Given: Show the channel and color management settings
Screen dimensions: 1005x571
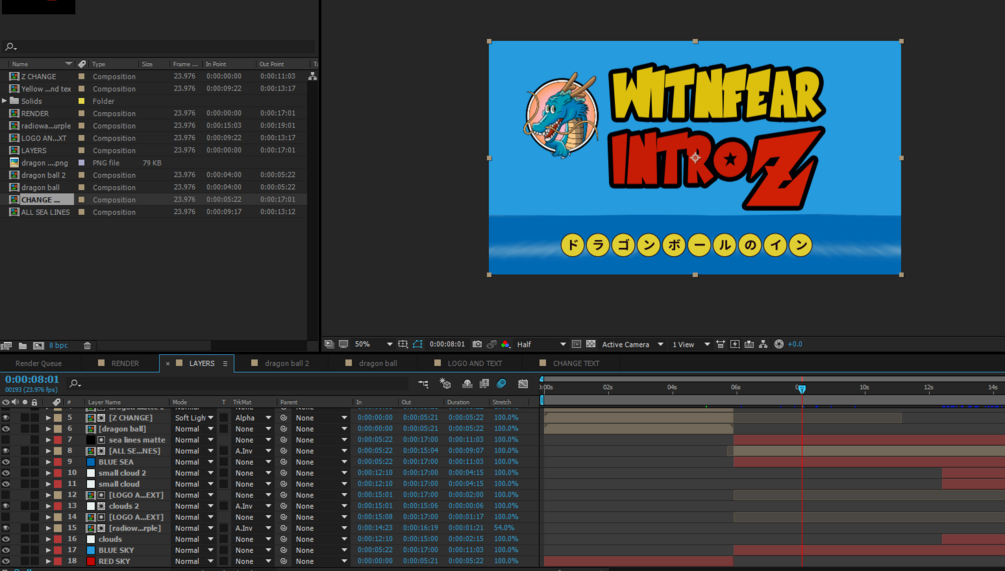Looking at the screenshot, I should (x=506, y=344).
